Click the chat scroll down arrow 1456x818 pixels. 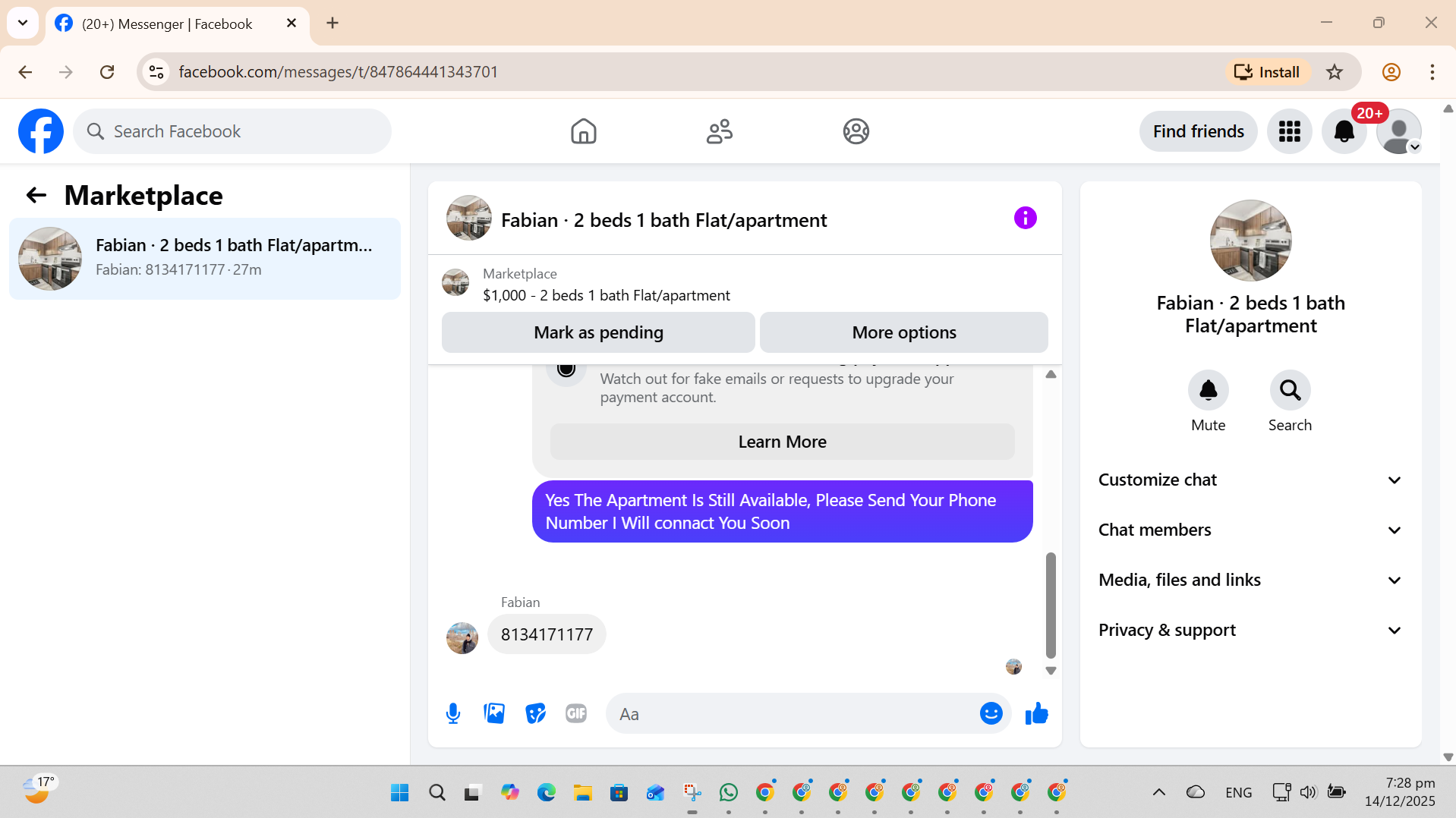coord(1051,671)
